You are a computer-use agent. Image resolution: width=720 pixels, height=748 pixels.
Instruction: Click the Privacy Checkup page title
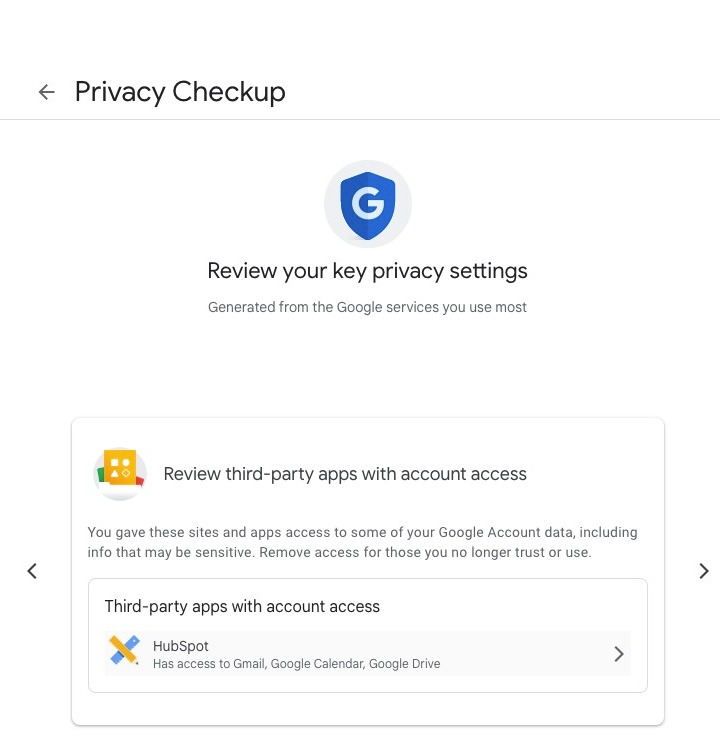(180, 92)
